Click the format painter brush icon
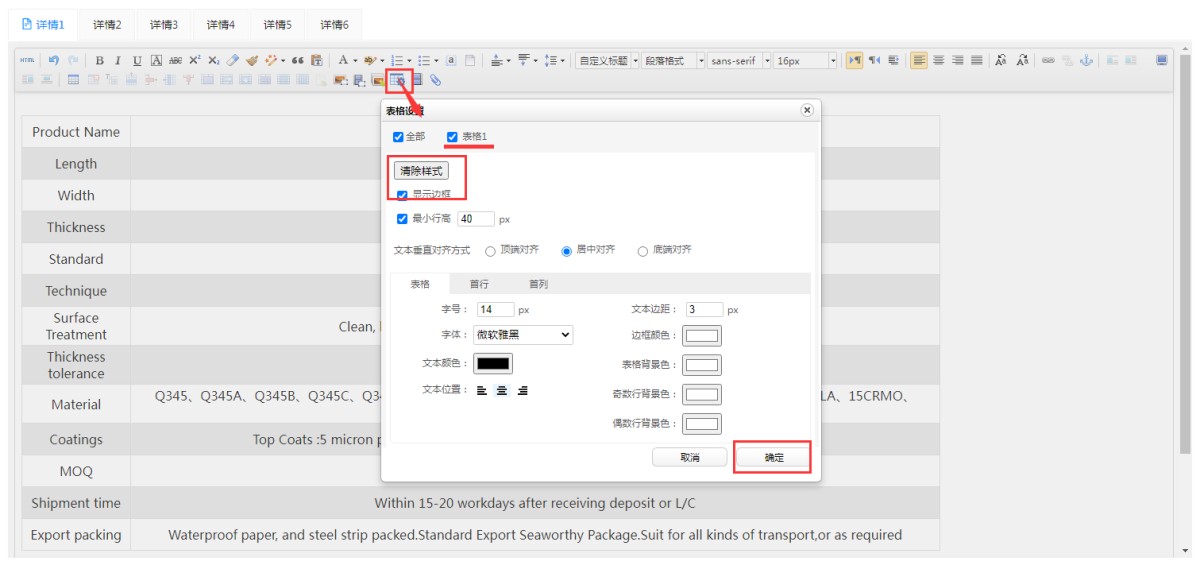The height and width of the screenshot is (569, 1200). pos(252,61)
